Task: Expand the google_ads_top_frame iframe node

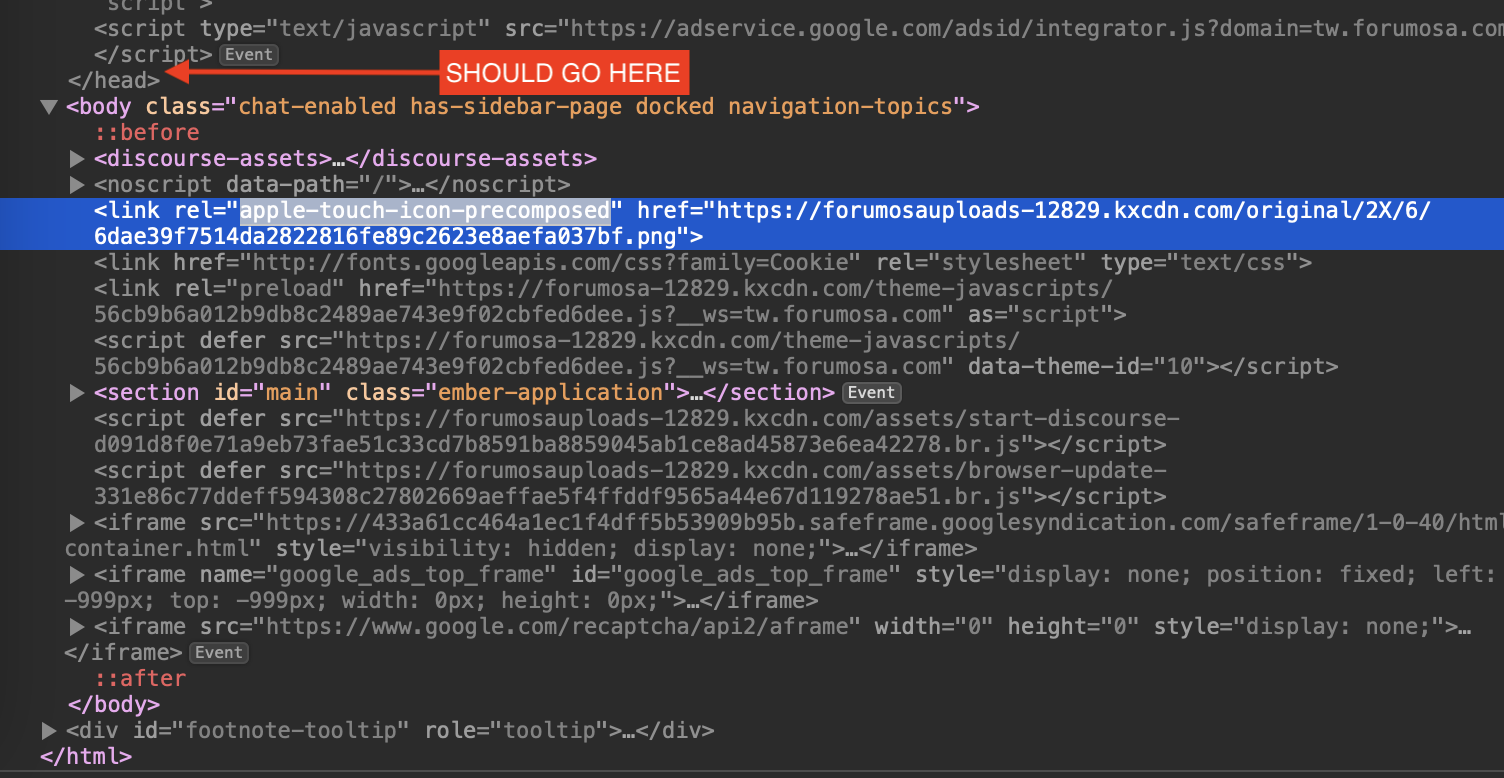Action: pyautogui.click(x=78, y=575)
